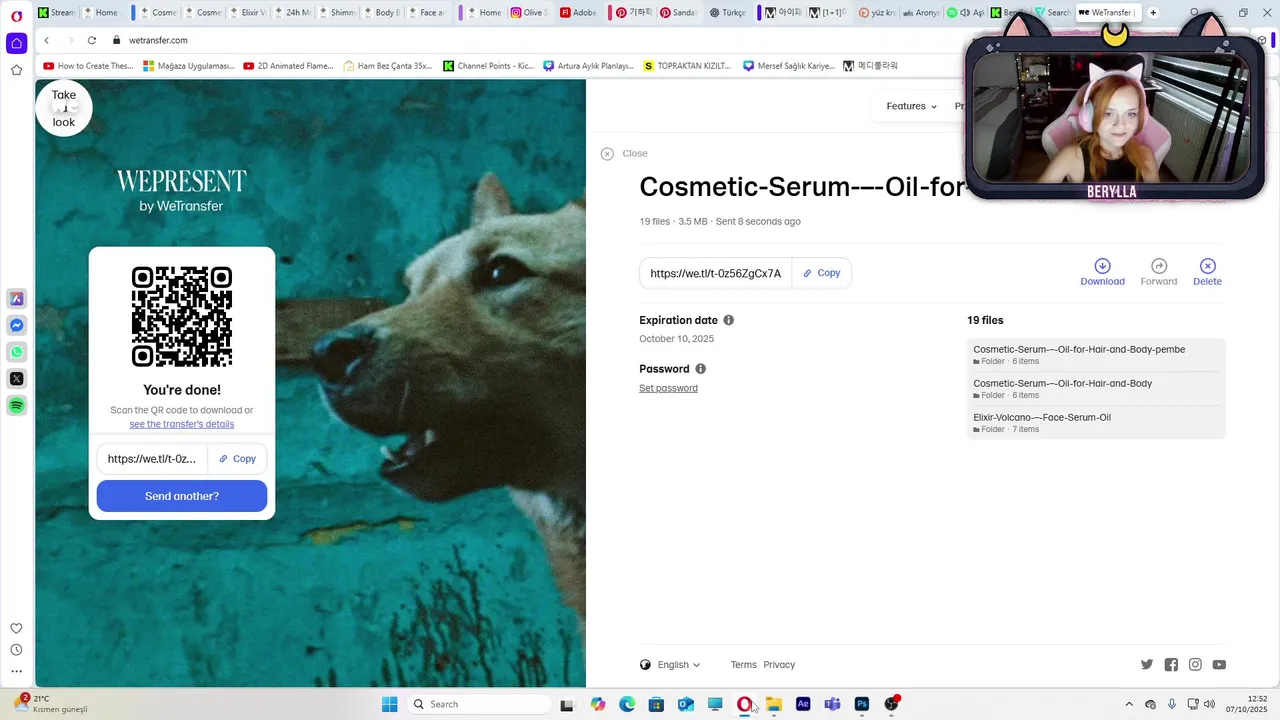Open File Explorer from the taskbar

(774, 704)
